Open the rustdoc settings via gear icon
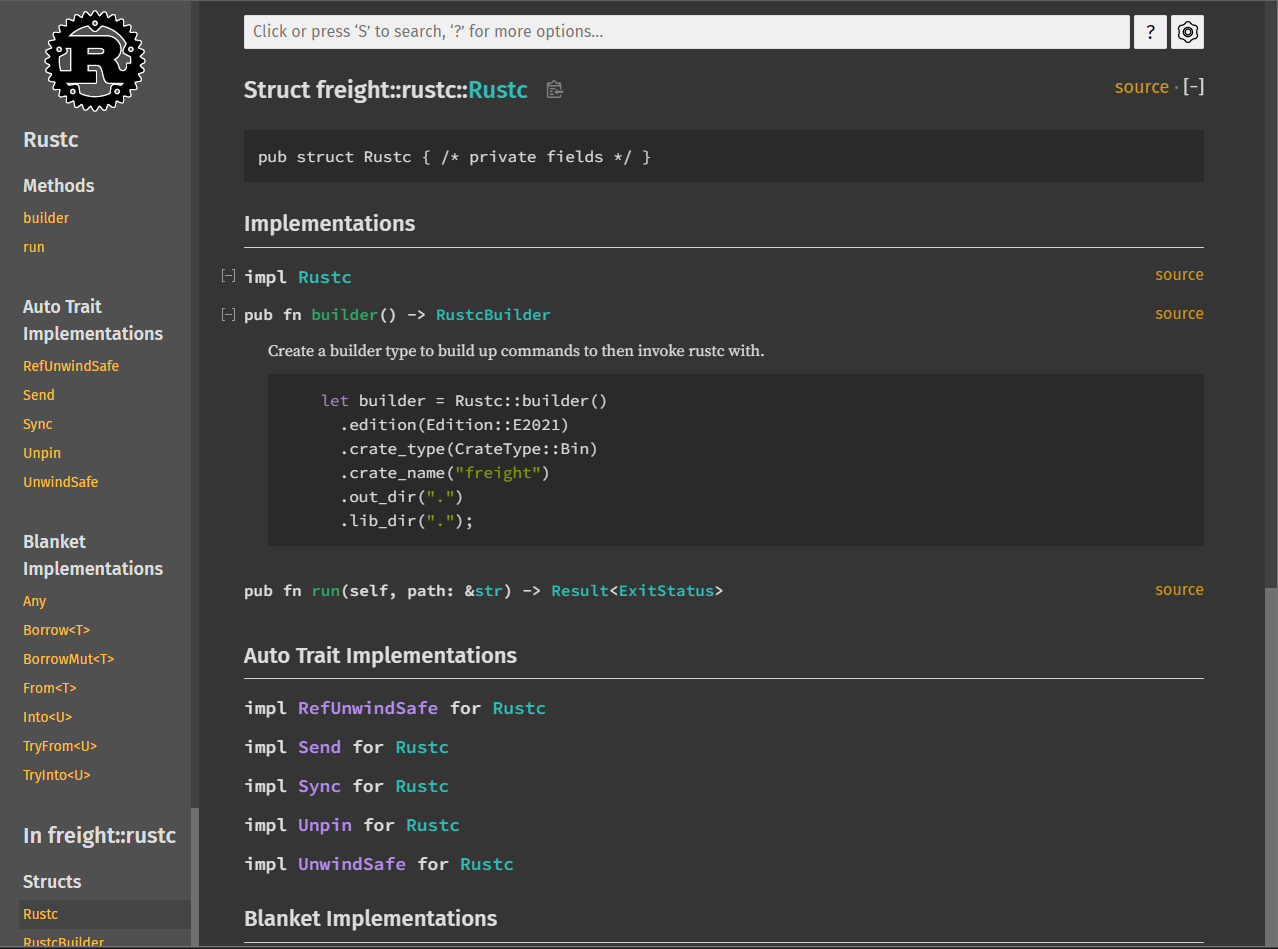Screen dimensions: 1278x949 coord(1186,31)
